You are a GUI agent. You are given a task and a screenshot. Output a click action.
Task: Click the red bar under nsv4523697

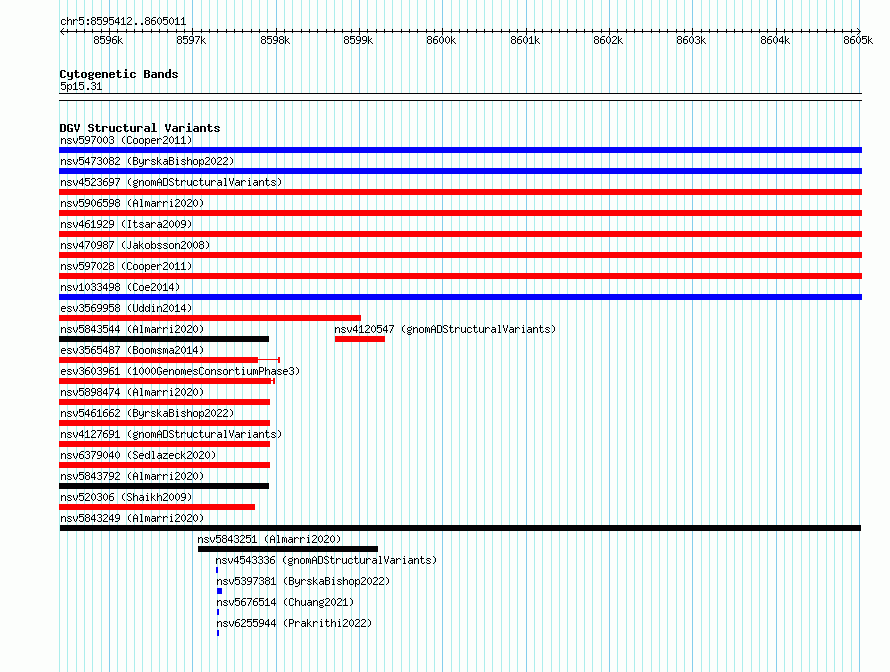click(460, 192)
